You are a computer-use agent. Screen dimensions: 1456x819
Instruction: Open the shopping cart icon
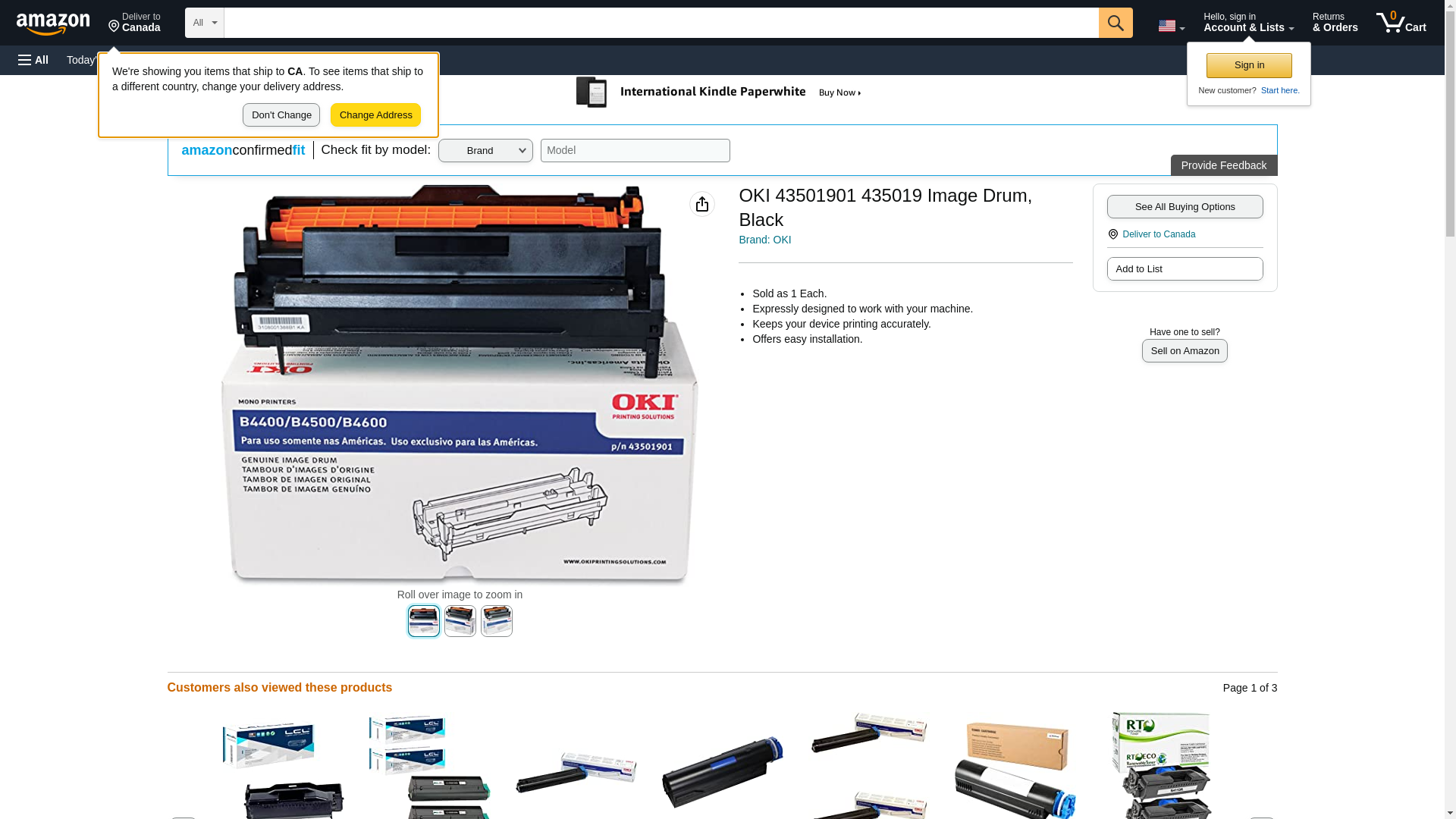1401,23
